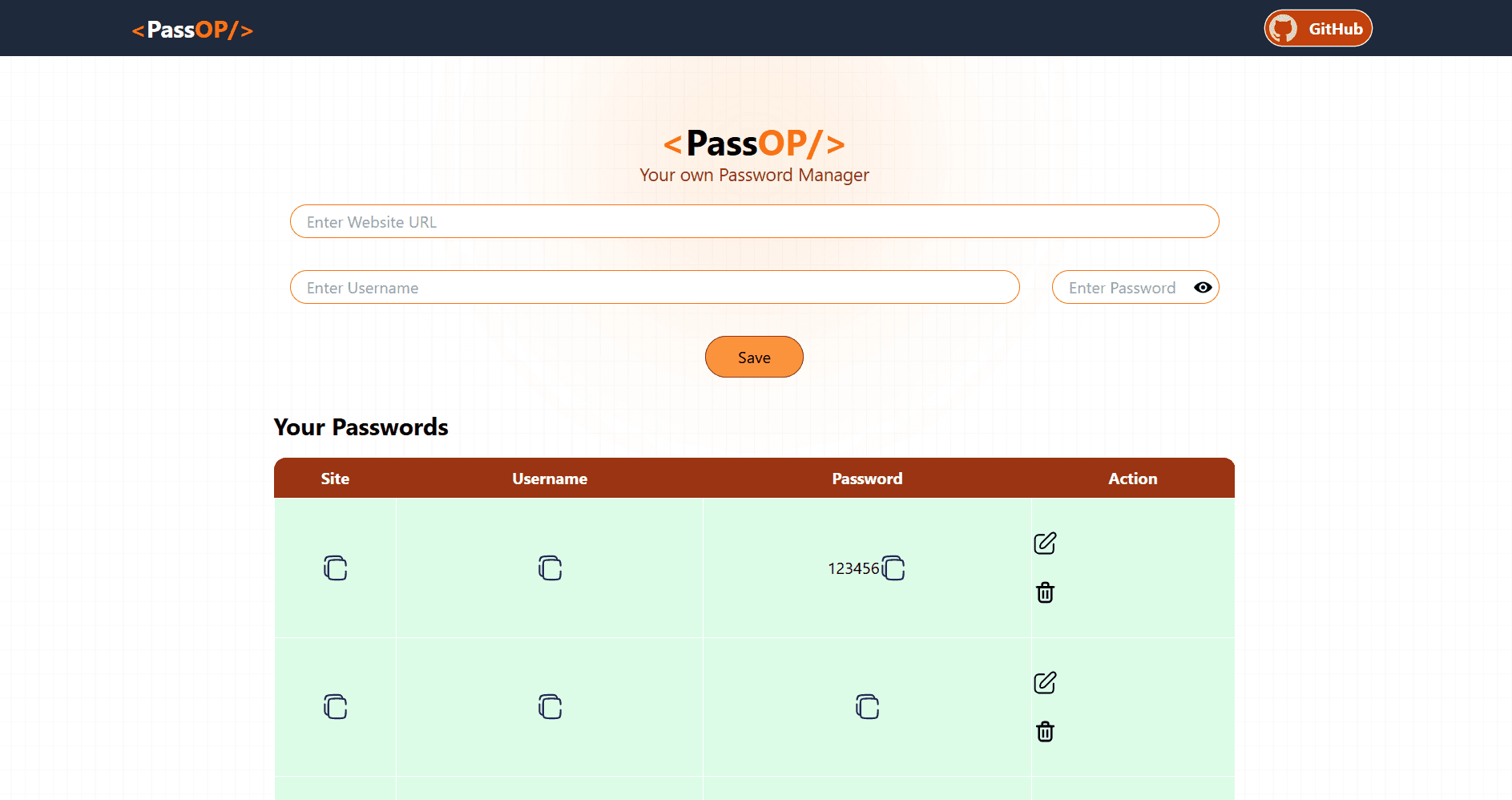Image resolution: width=1512 pixels, height=800 pixels.
Task: Copy the username in the first row
Action: (x=549, y=568)
